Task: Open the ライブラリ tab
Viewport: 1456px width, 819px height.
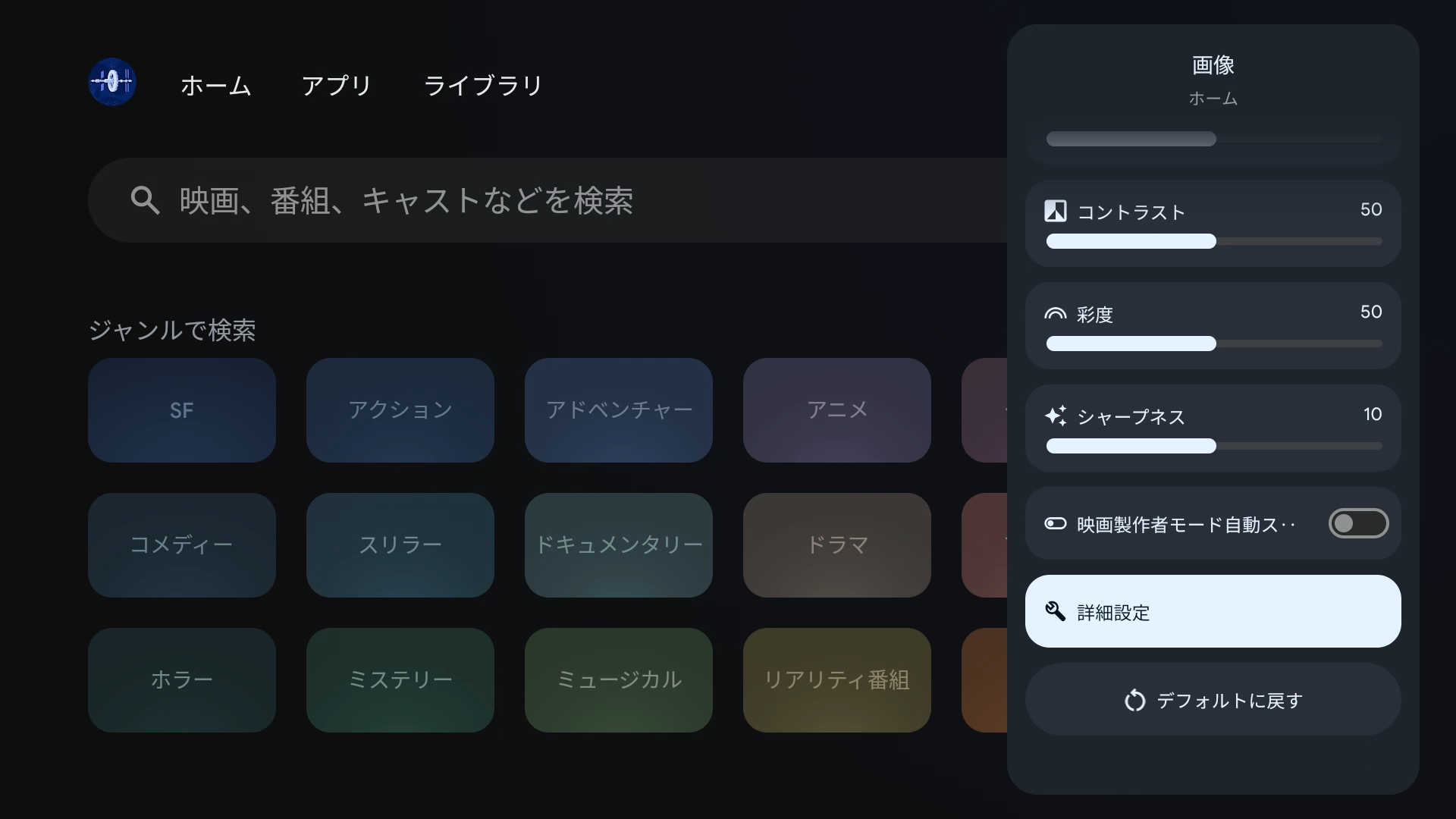Action: point(483,86)
